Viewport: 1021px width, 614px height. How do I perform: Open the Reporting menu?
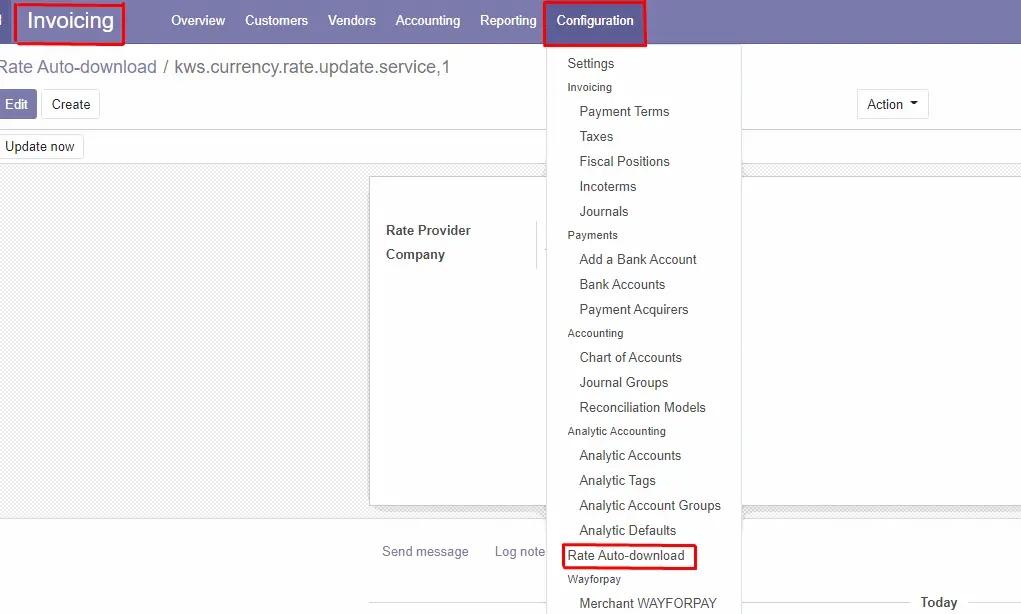[x=507, y=20]
